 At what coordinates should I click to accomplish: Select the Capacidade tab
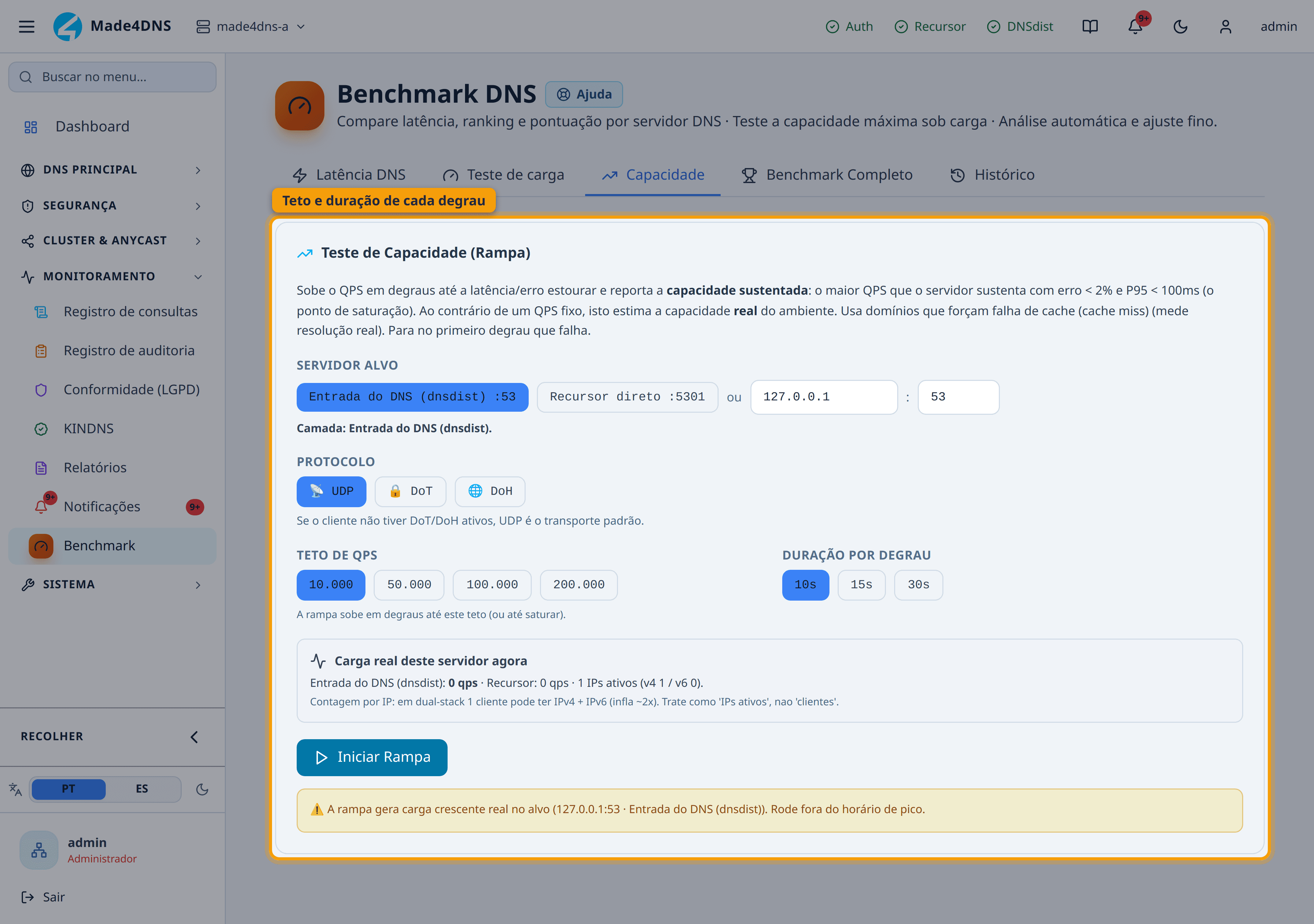[653, 175]
